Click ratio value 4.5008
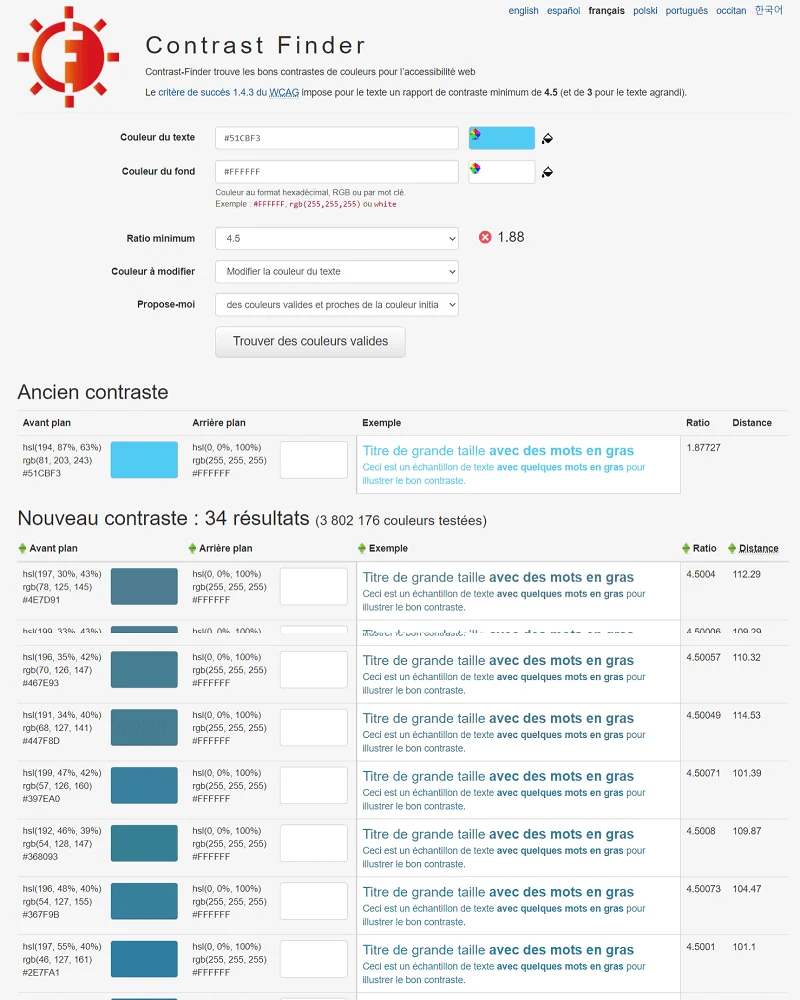This screenshot has width=800, height=1000. (700, 832)
